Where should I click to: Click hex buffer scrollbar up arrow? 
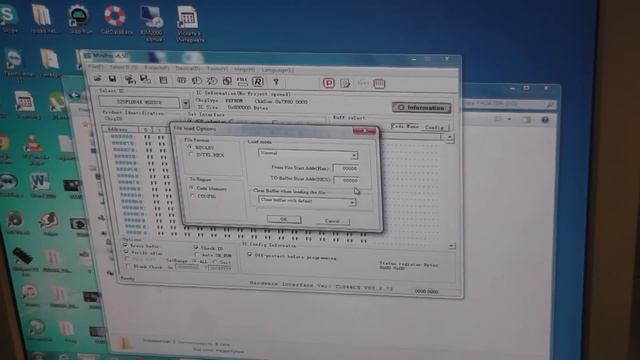click(450, 137)
